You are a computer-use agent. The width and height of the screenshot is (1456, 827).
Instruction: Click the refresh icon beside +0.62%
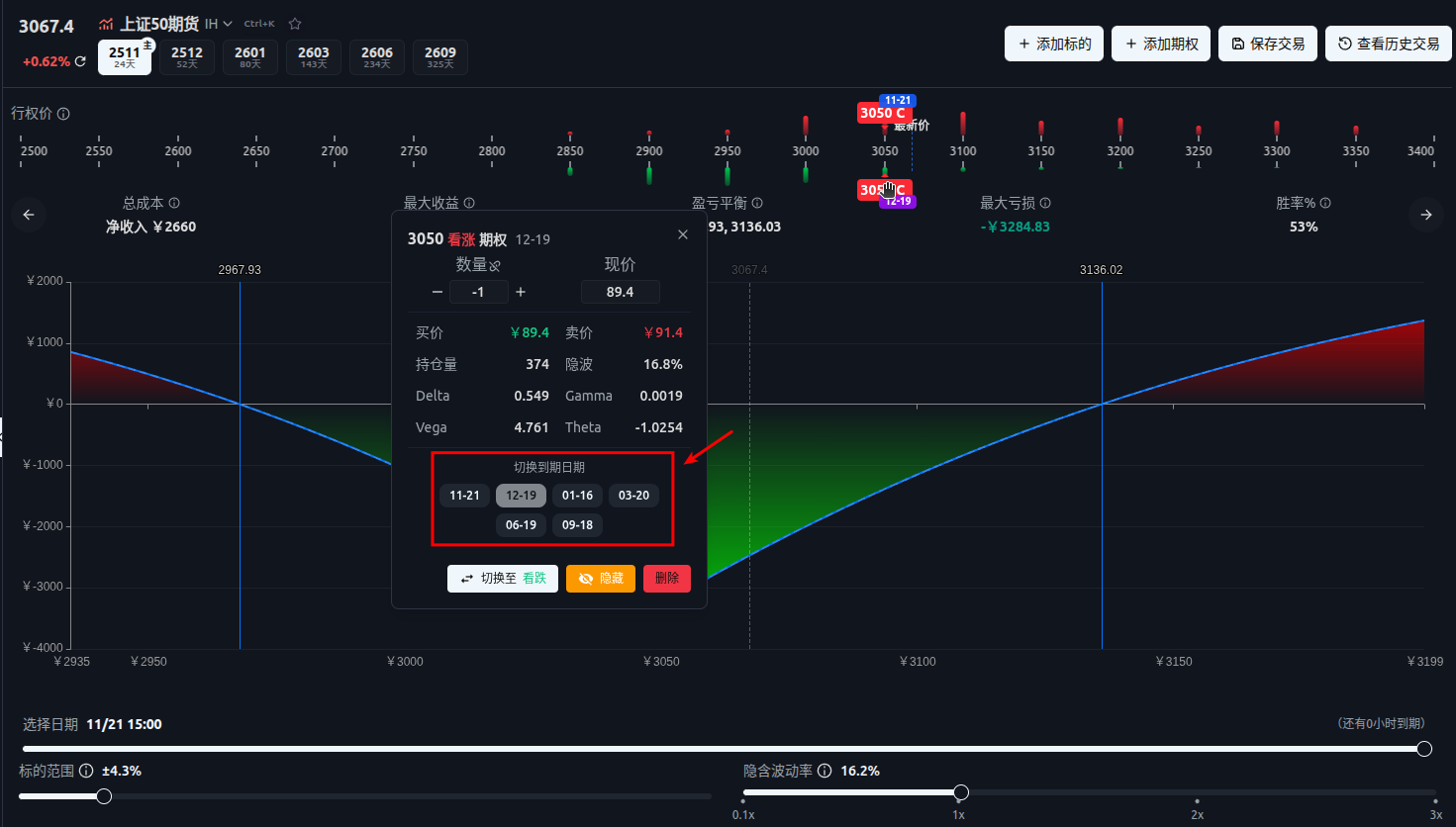pyautogui.click(x=80, y=61)
